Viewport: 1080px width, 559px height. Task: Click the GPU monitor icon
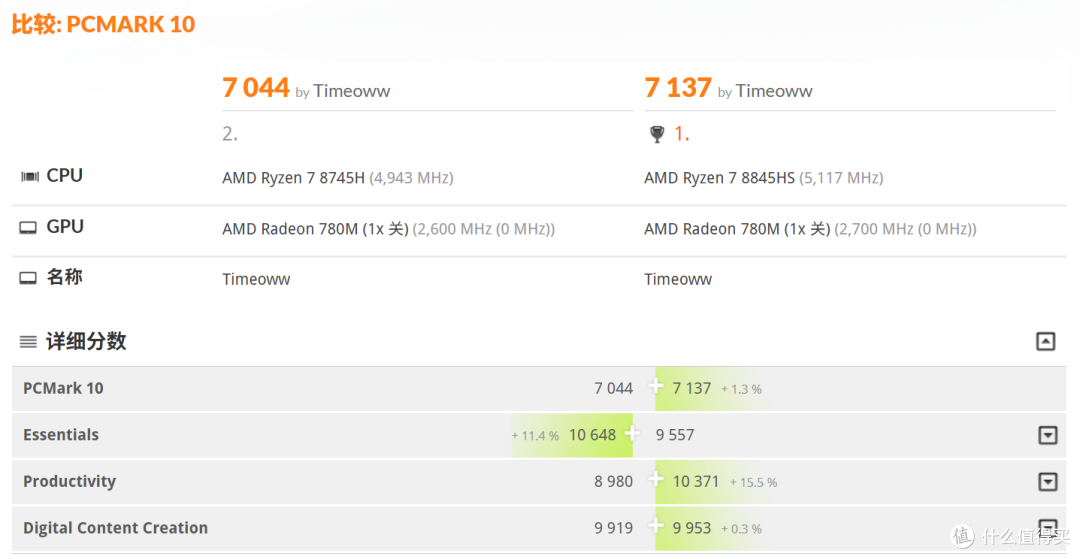click(x=28, y=228)
